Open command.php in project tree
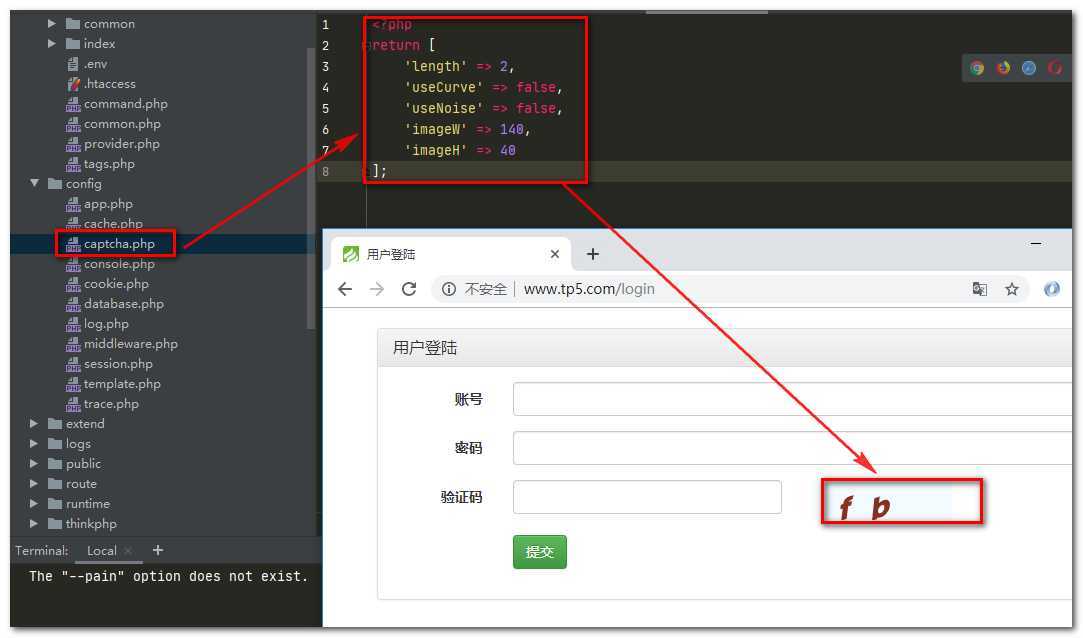This screenshot has width=1083, height=638. (x=126, y=104)
